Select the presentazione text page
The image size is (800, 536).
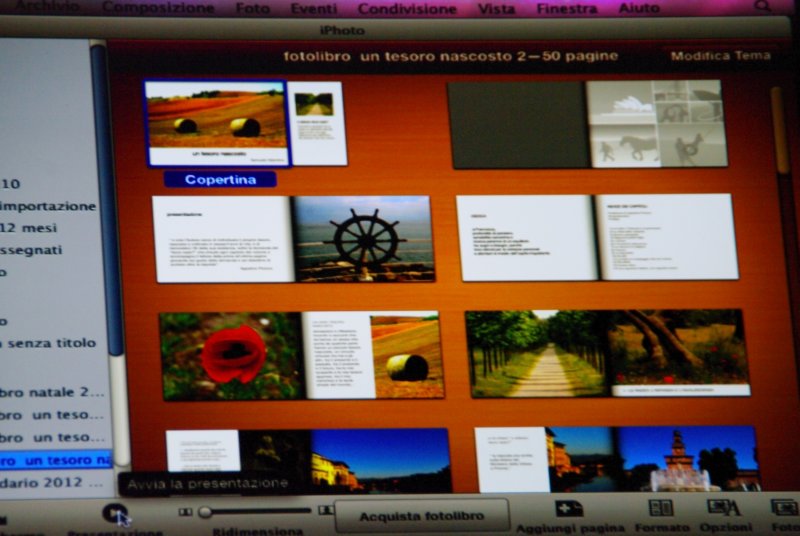(223, 239)
